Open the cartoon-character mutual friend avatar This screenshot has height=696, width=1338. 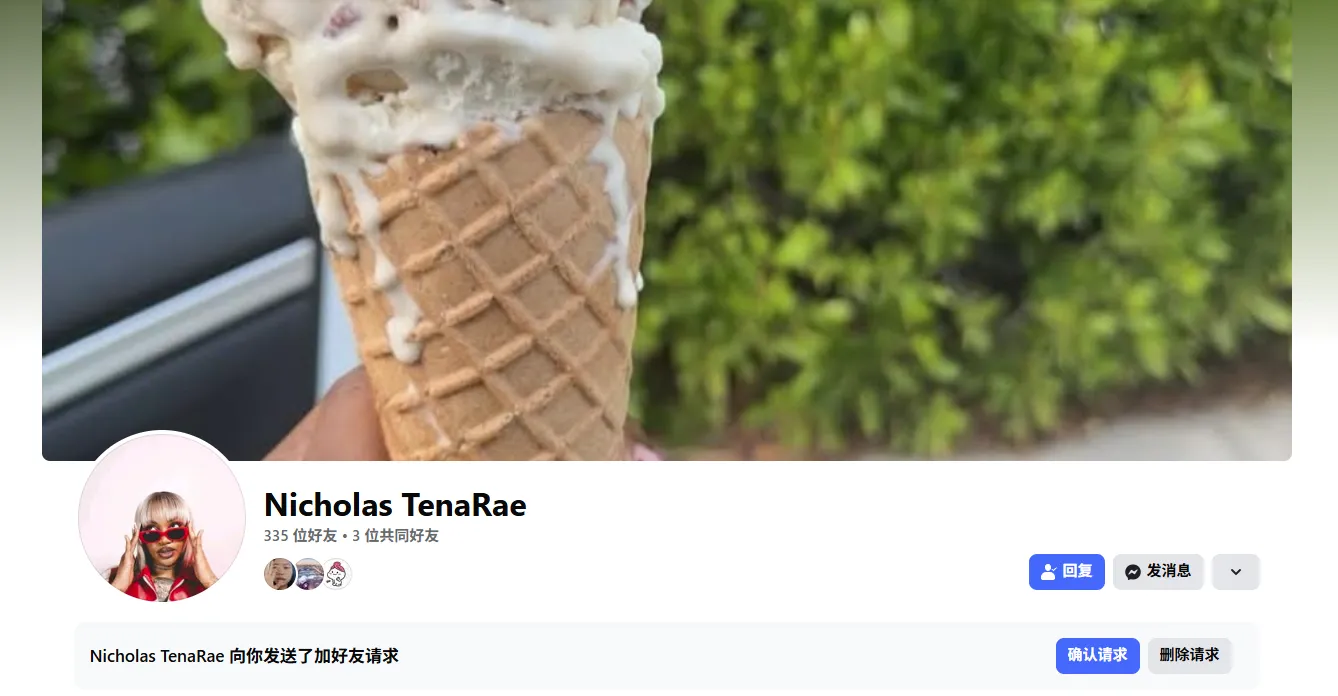coord(337,574)
